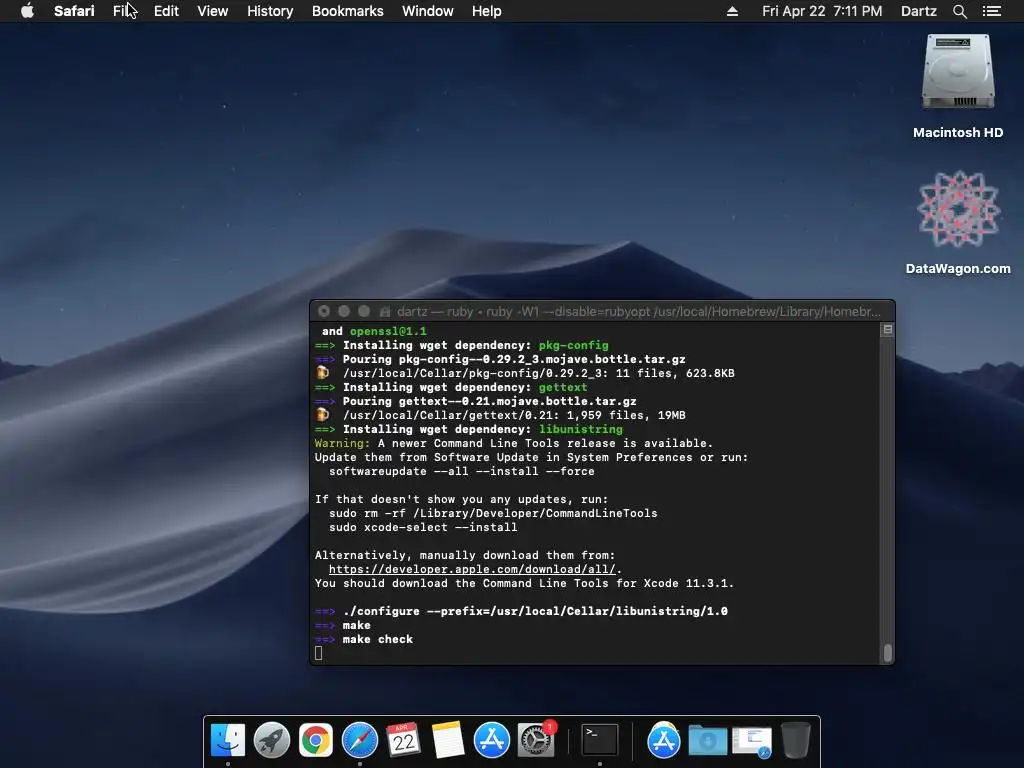Click the date and time in menu bar
The height and width of the screenshot is (768, 1024).
pos(822,11)
